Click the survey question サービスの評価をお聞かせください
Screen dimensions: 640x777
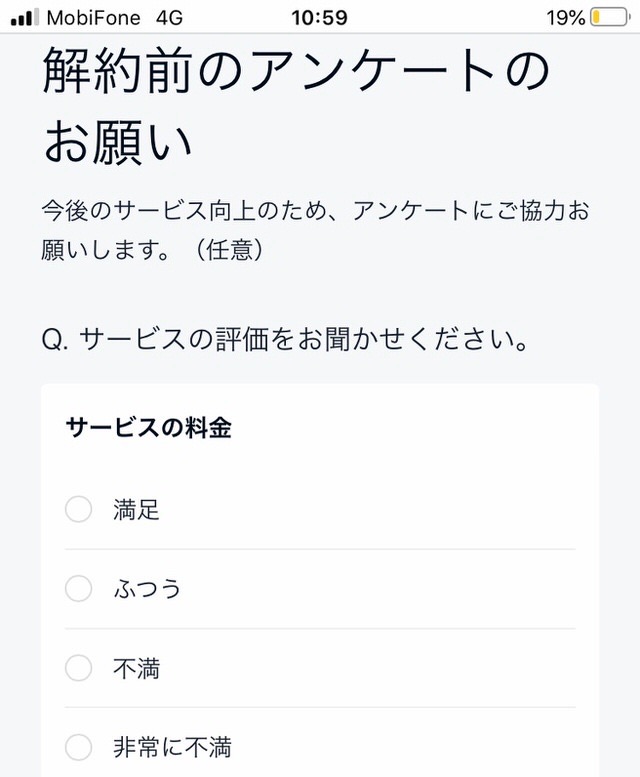285,339
